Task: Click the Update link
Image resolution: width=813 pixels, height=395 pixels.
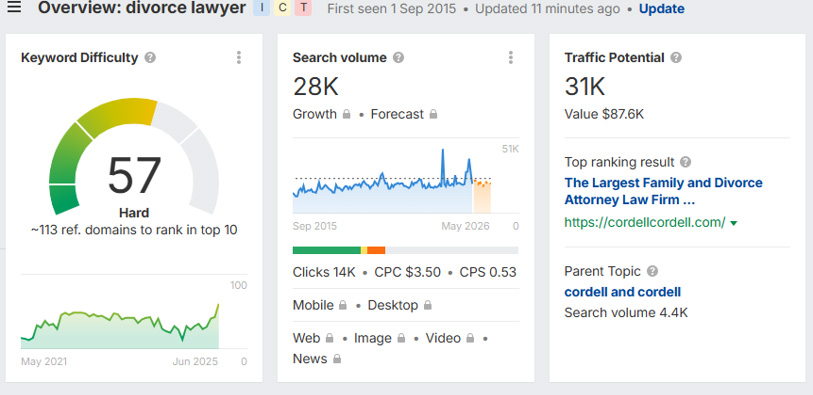Action: pos(662,9)
